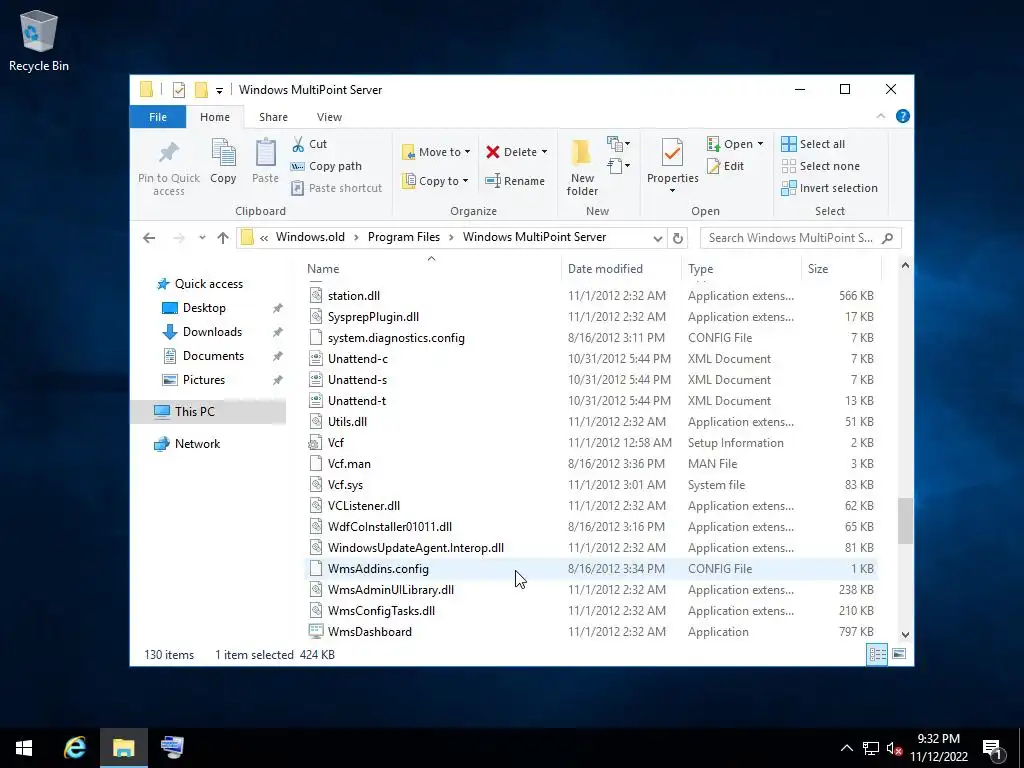1024x768 pixels.
Task: Open the New item dropdown
Action: 618,144
